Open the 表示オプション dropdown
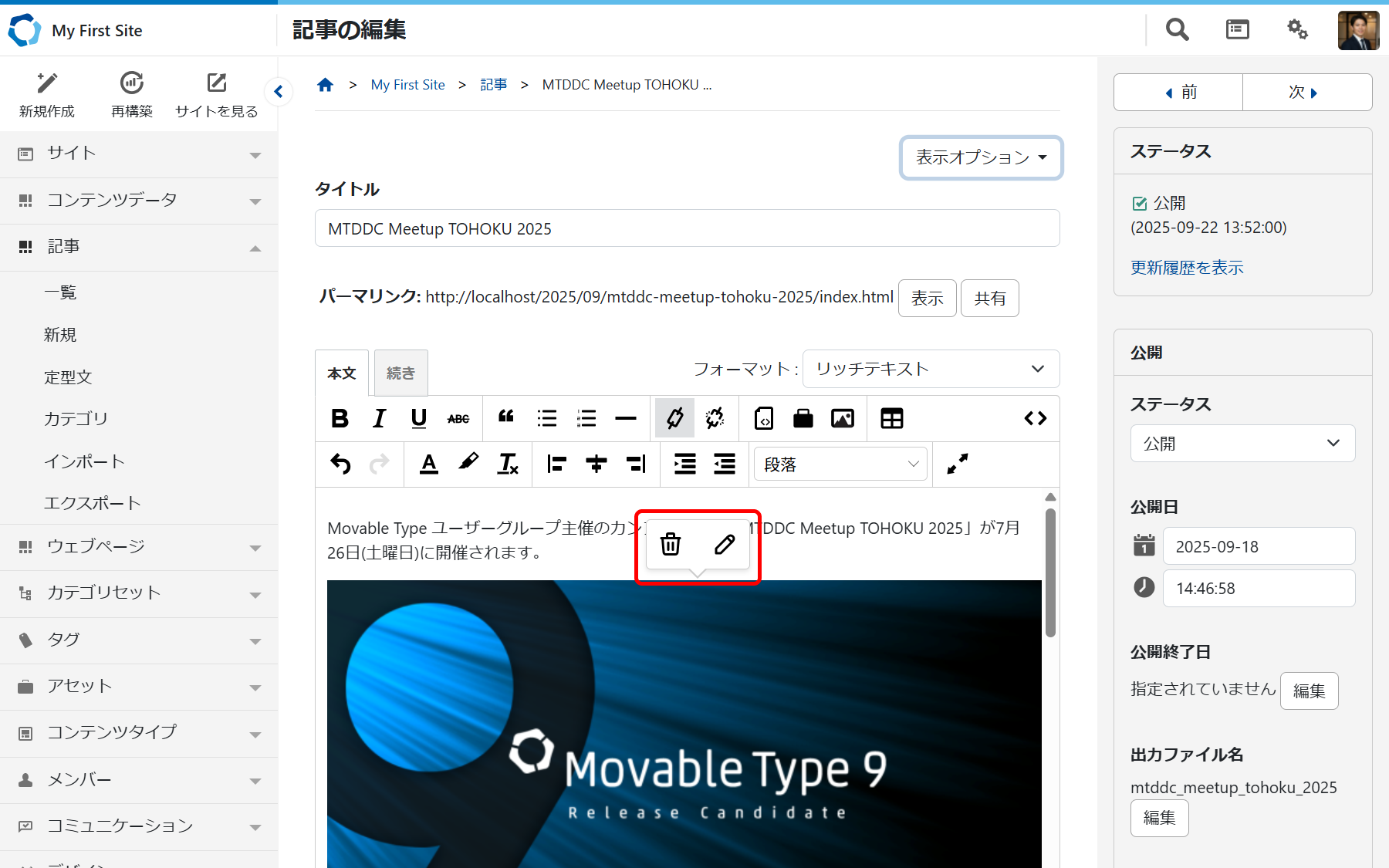Viewport: 1389px width, 868px height. point(981,157)
